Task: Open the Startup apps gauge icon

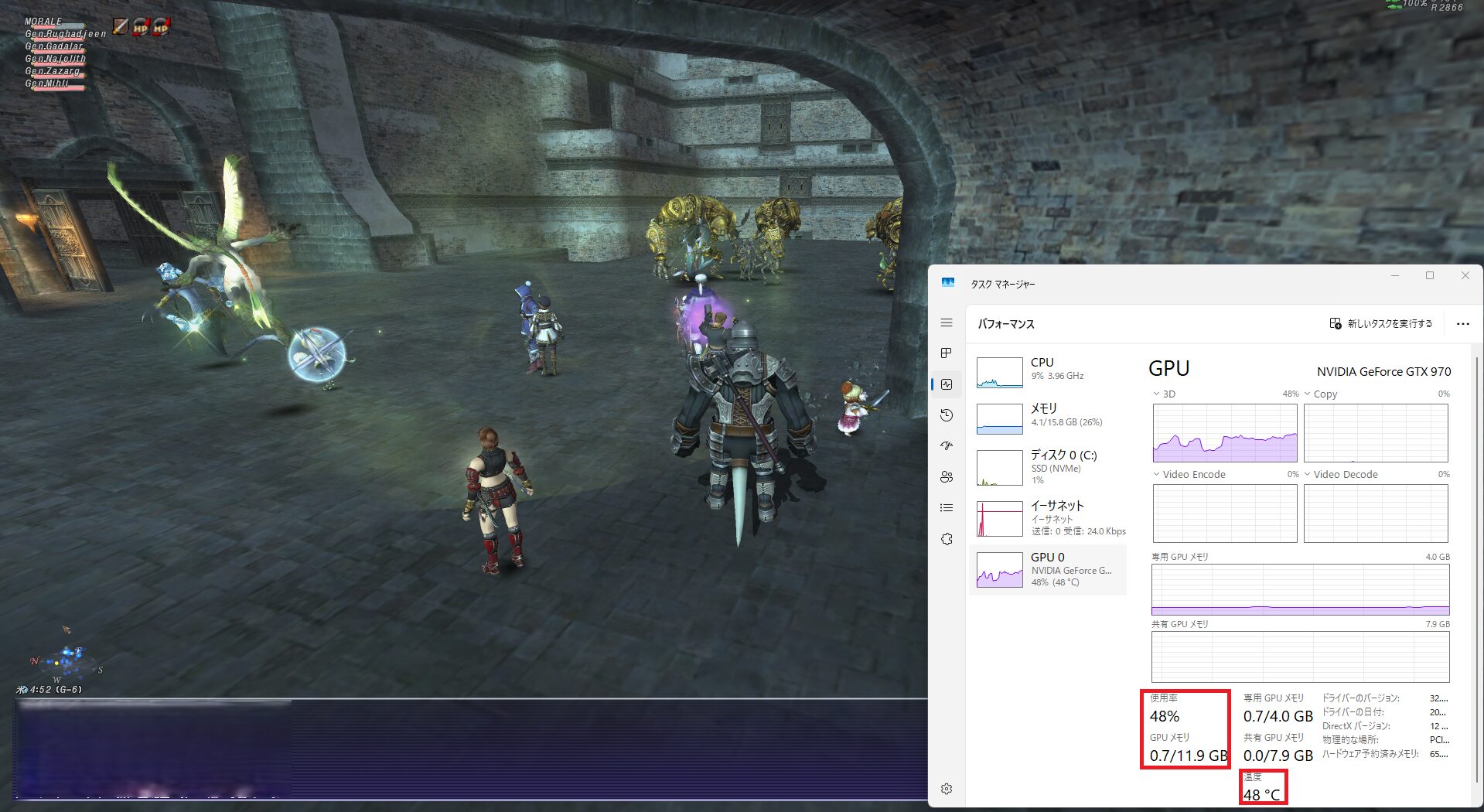Action: coord(947,446)
